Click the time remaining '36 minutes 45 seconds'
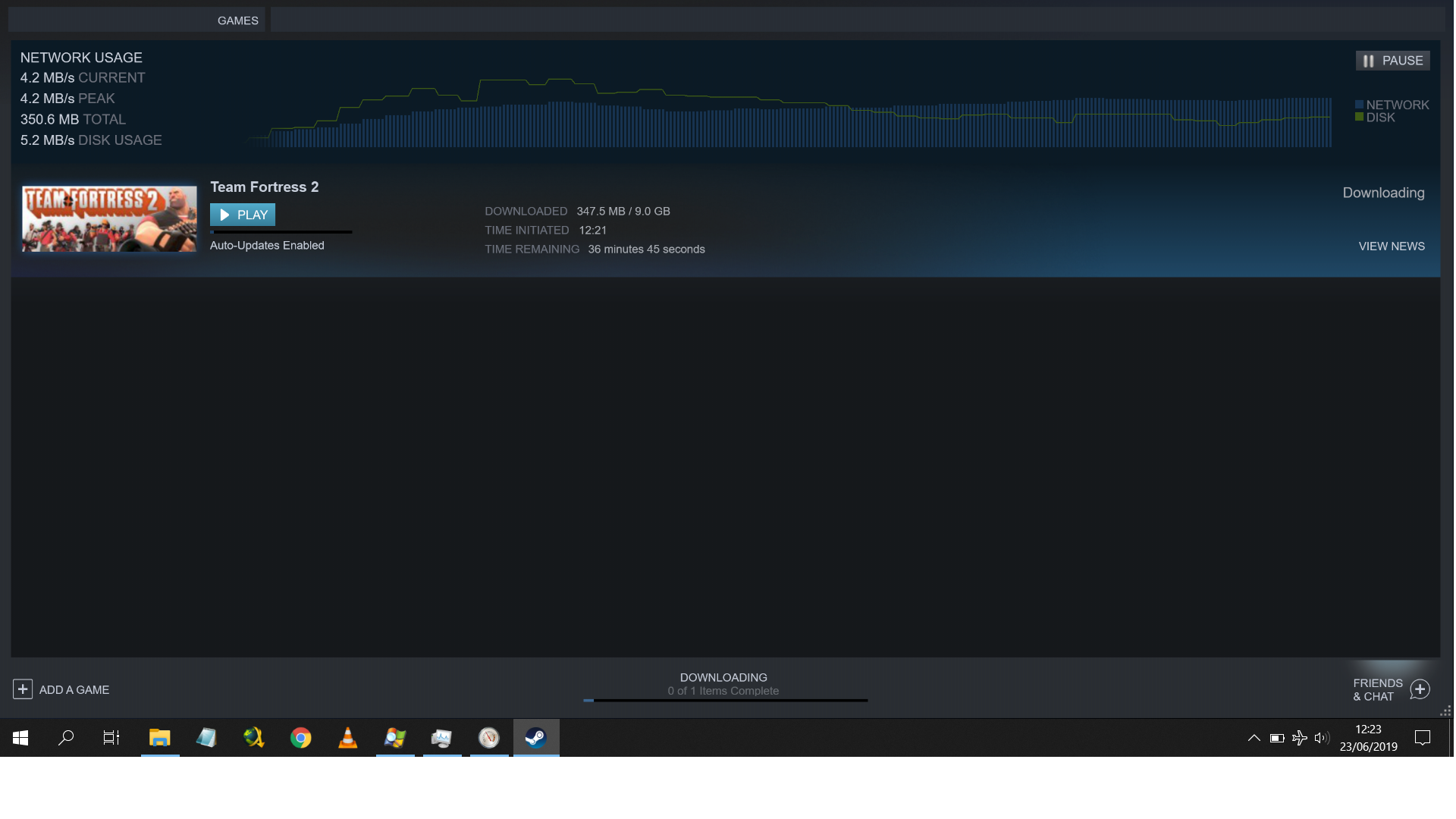 click(x=646, y=249)
